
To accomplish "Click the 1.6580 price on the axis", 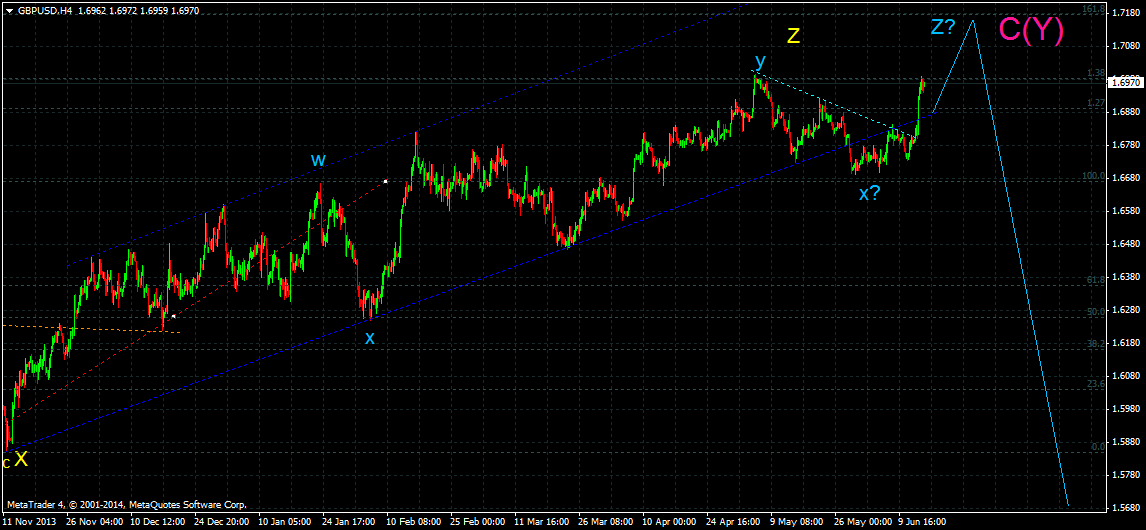I will (1126, 211).
